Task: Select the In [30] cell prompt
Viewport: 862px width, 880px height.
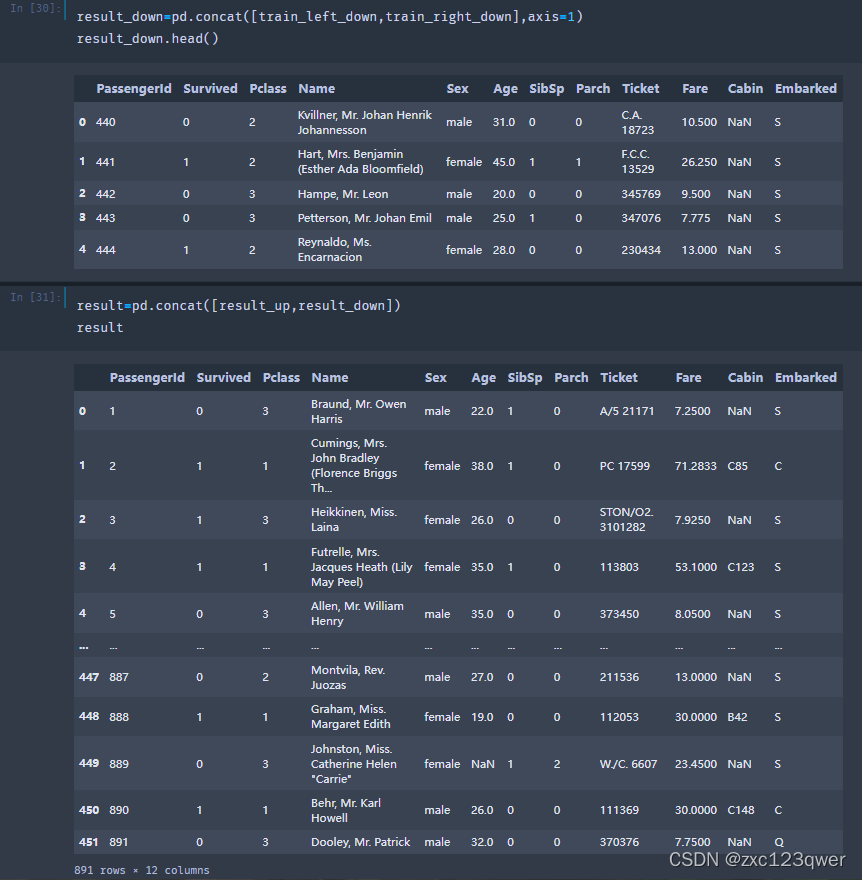Action: point(35,8)
